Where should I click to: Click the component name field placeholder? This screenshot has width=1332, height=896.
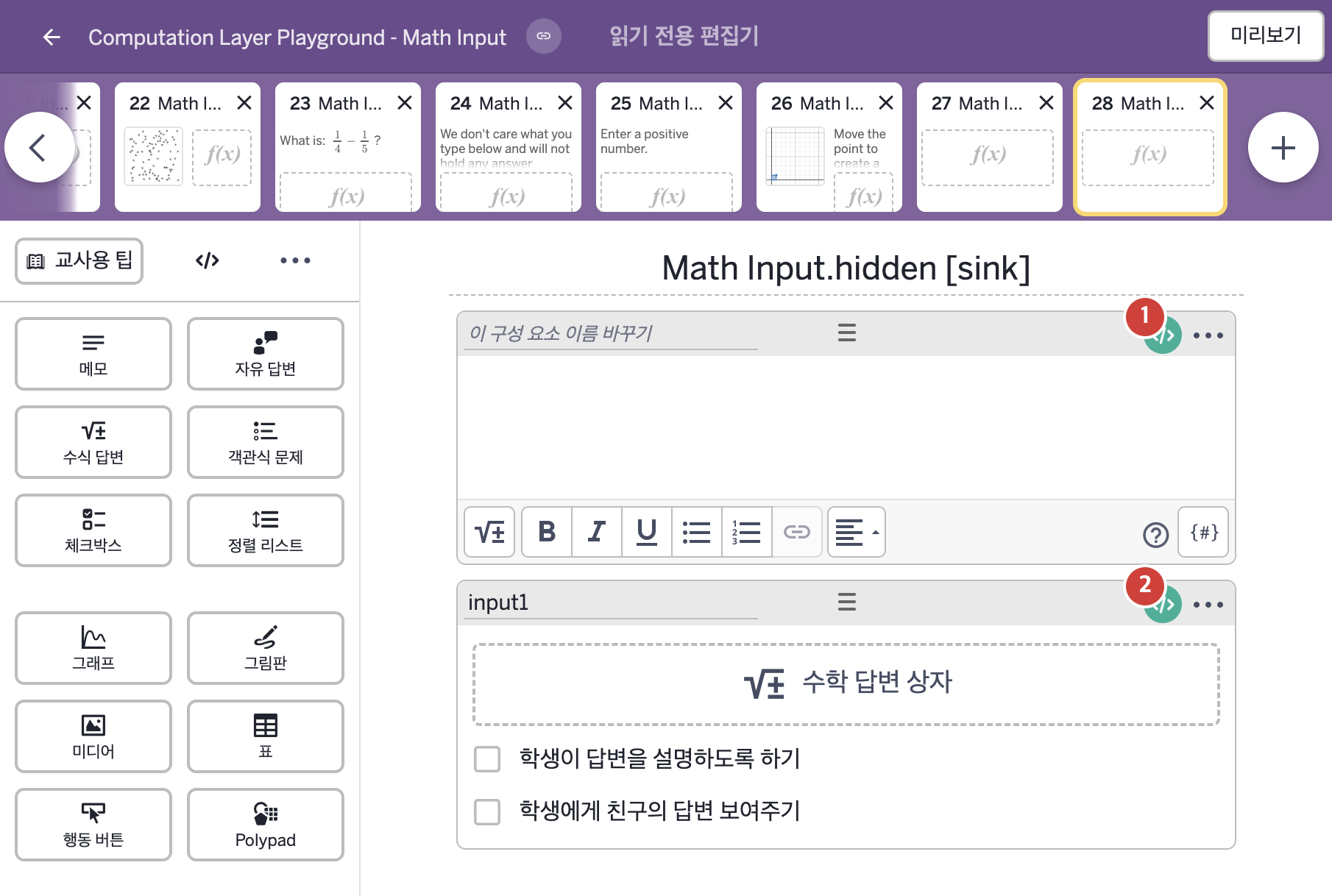point(611,334)
